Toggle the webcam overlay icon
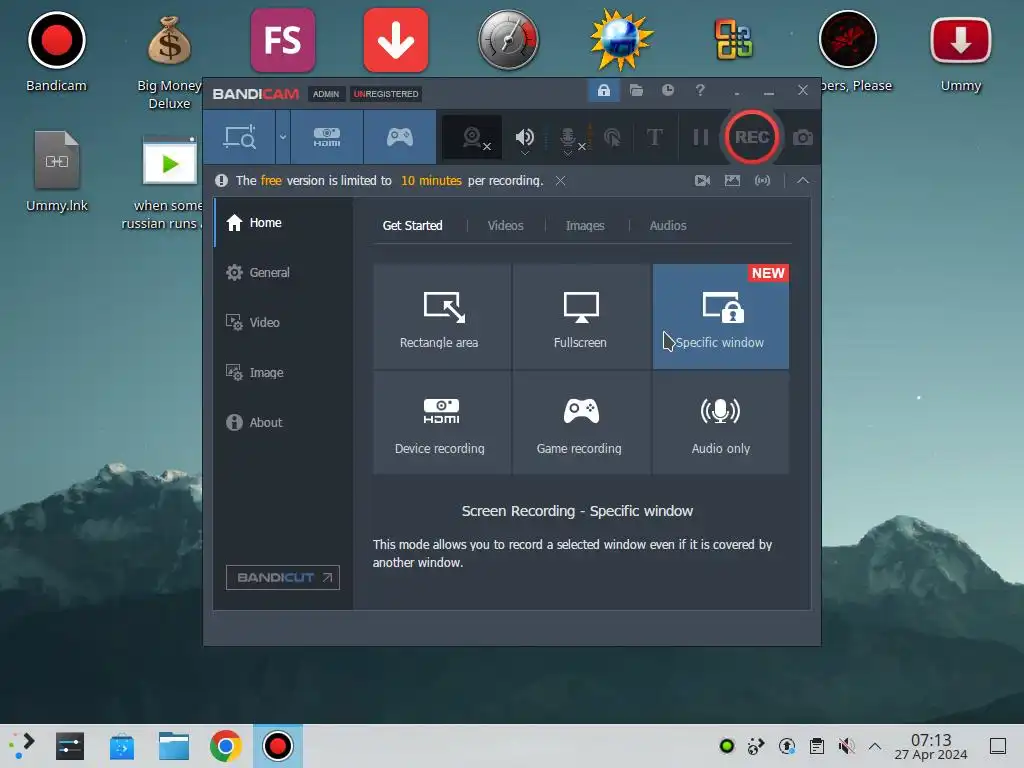1024x768 pixels. (472, 137)
